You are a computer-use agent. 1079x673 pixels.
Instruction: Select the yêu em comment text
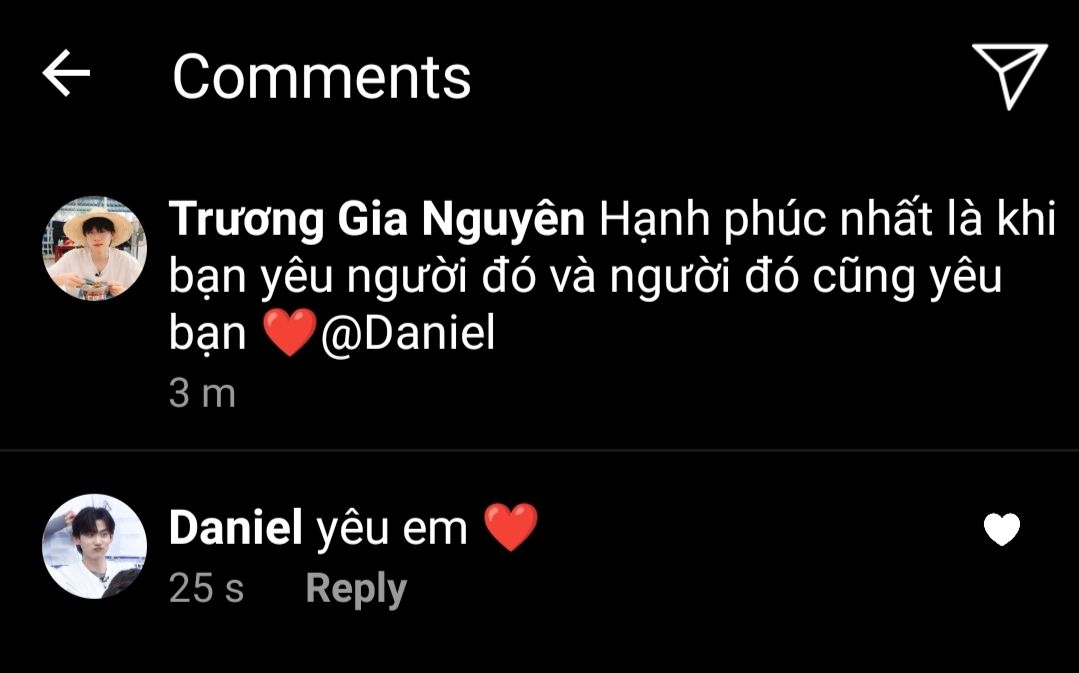click(392, 529)
